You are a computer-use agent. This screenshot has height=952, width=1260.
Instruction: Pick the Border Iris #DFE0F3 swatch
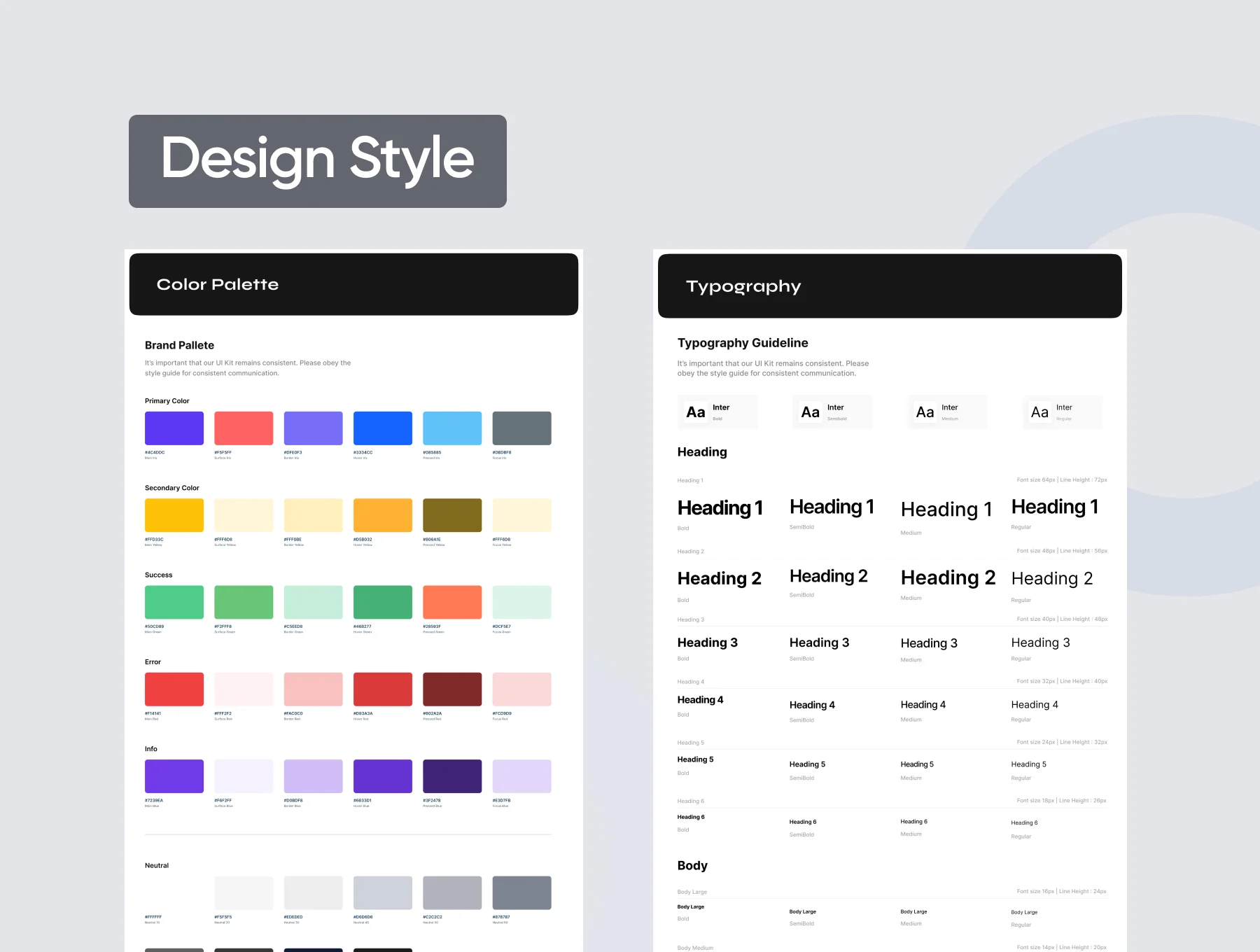coord(313,428)
